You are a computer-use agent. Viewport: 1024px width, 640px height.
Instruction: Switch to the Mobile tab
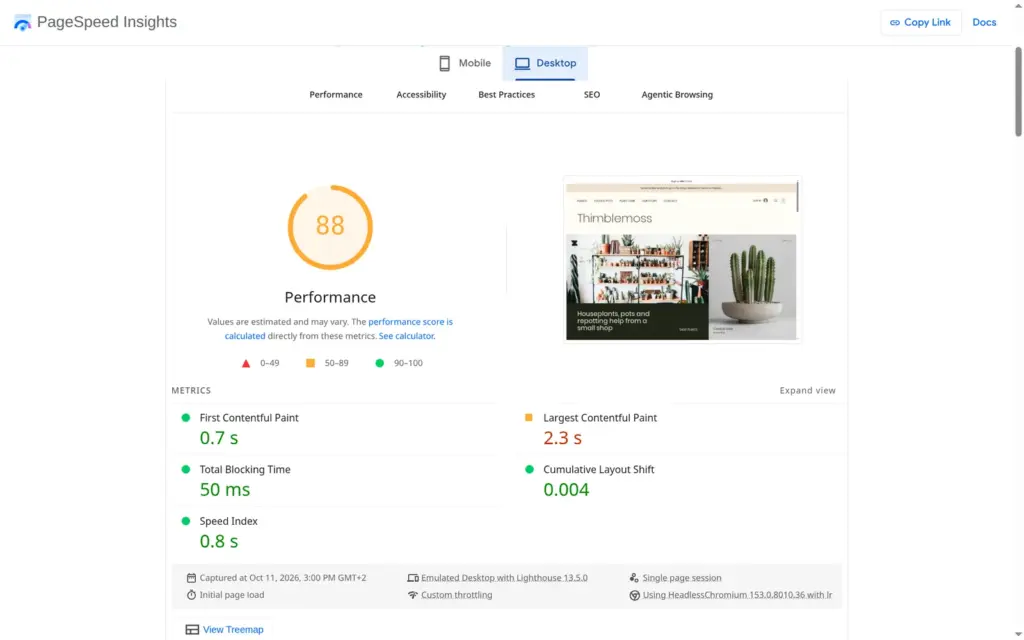464,63
